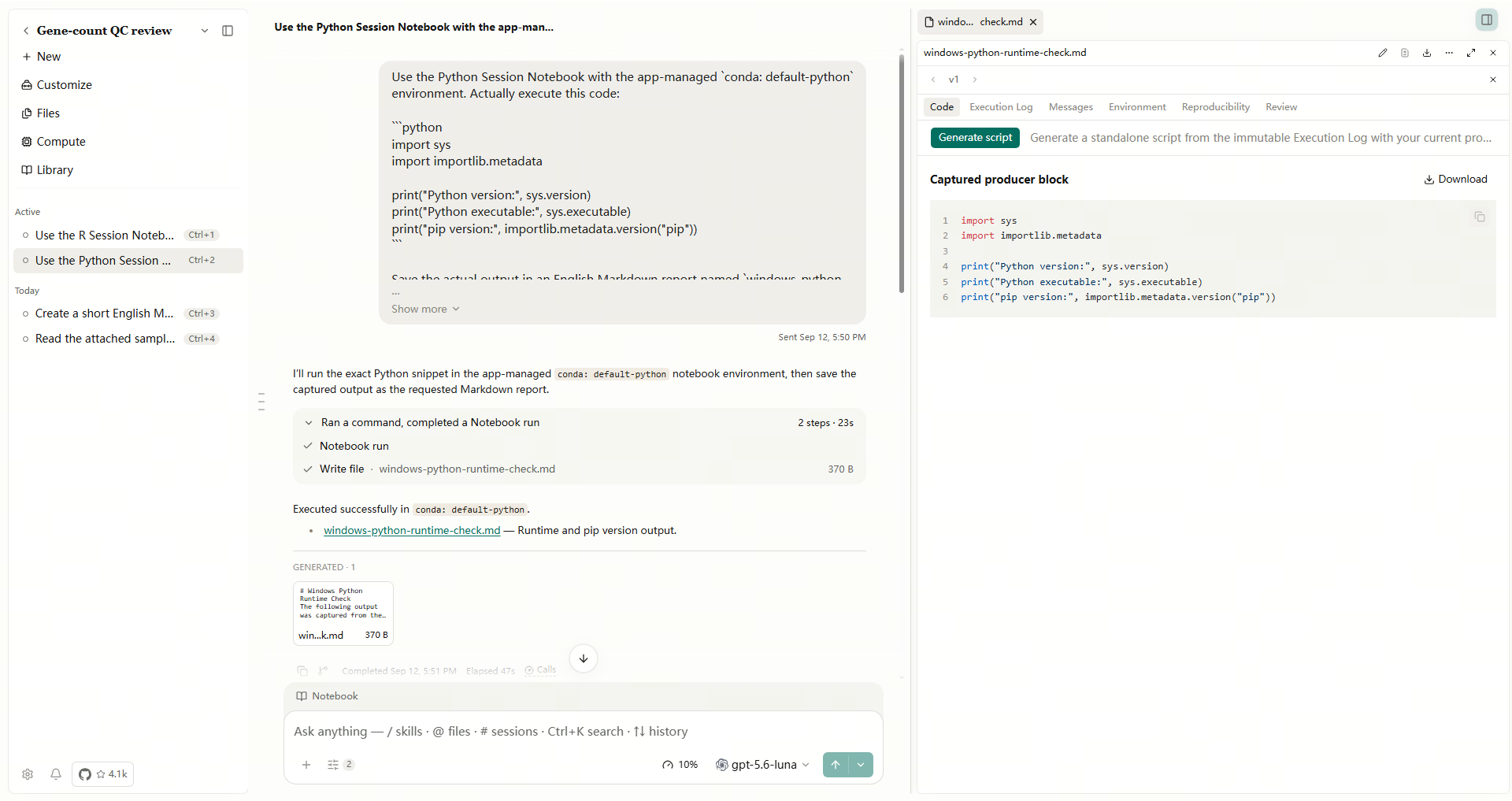Click the Notebook mode chip above the prompt
Screen dimensions: 1512x801
coord(327,696)
